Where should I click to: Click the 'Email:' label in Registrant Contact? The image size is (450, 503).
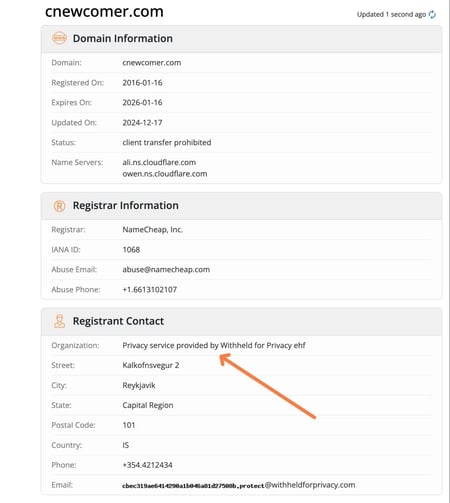coord(62,485)
